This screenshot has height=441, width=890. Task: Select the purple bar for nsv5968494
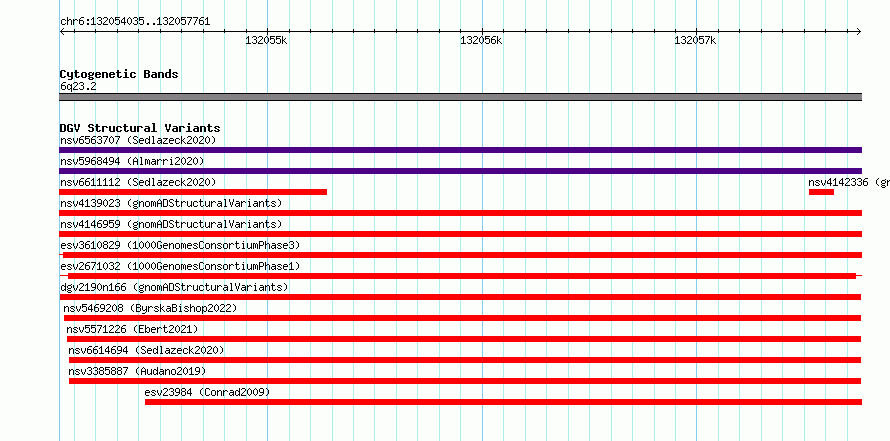pyautogui.click(x=460, y=171)
